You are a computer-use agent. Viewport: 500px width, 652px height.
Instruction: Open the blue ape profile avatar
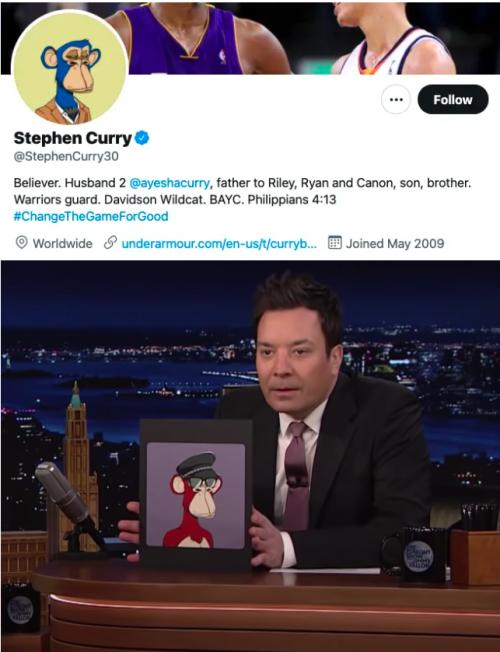(x=69, y=67)
